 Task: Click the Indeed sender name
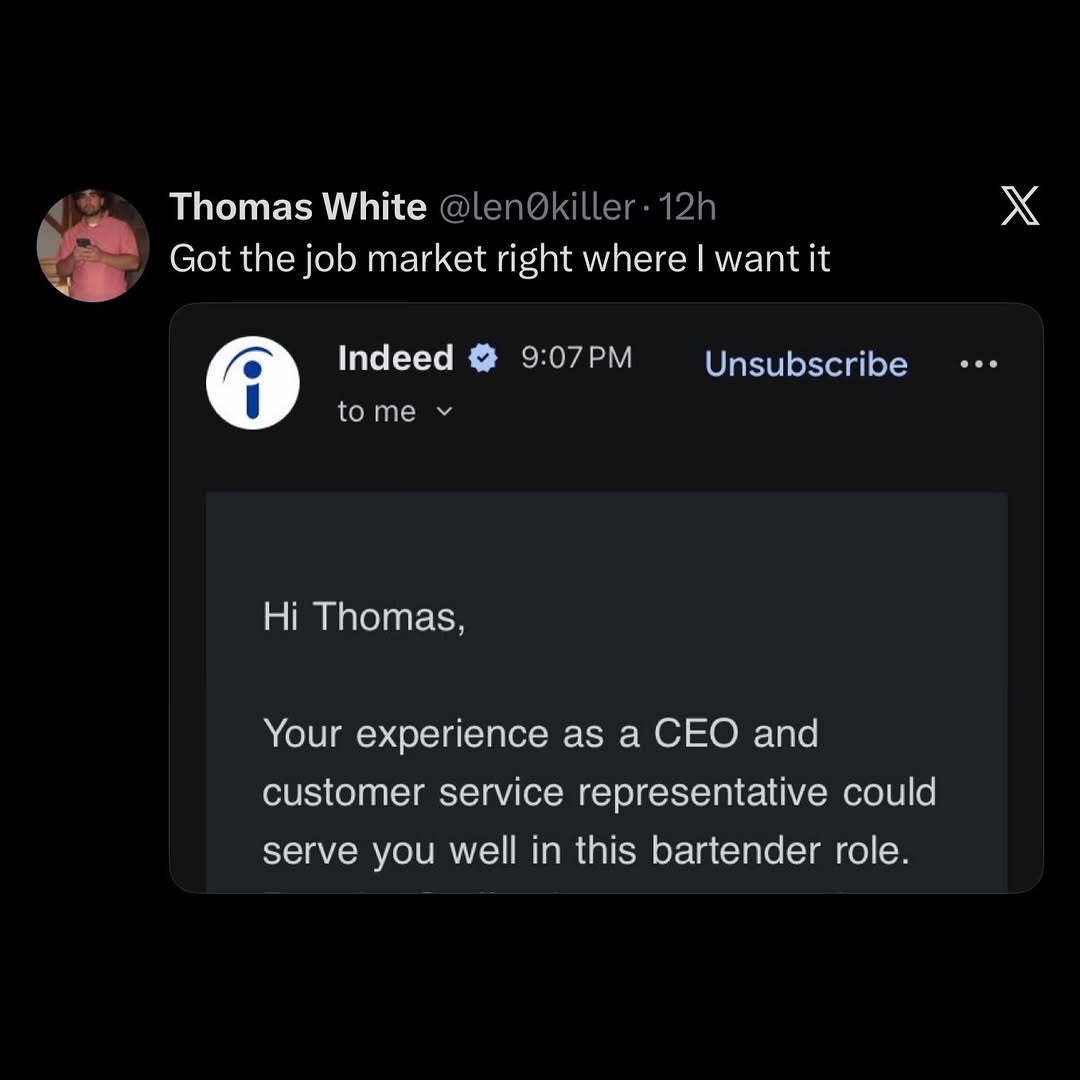395,358
